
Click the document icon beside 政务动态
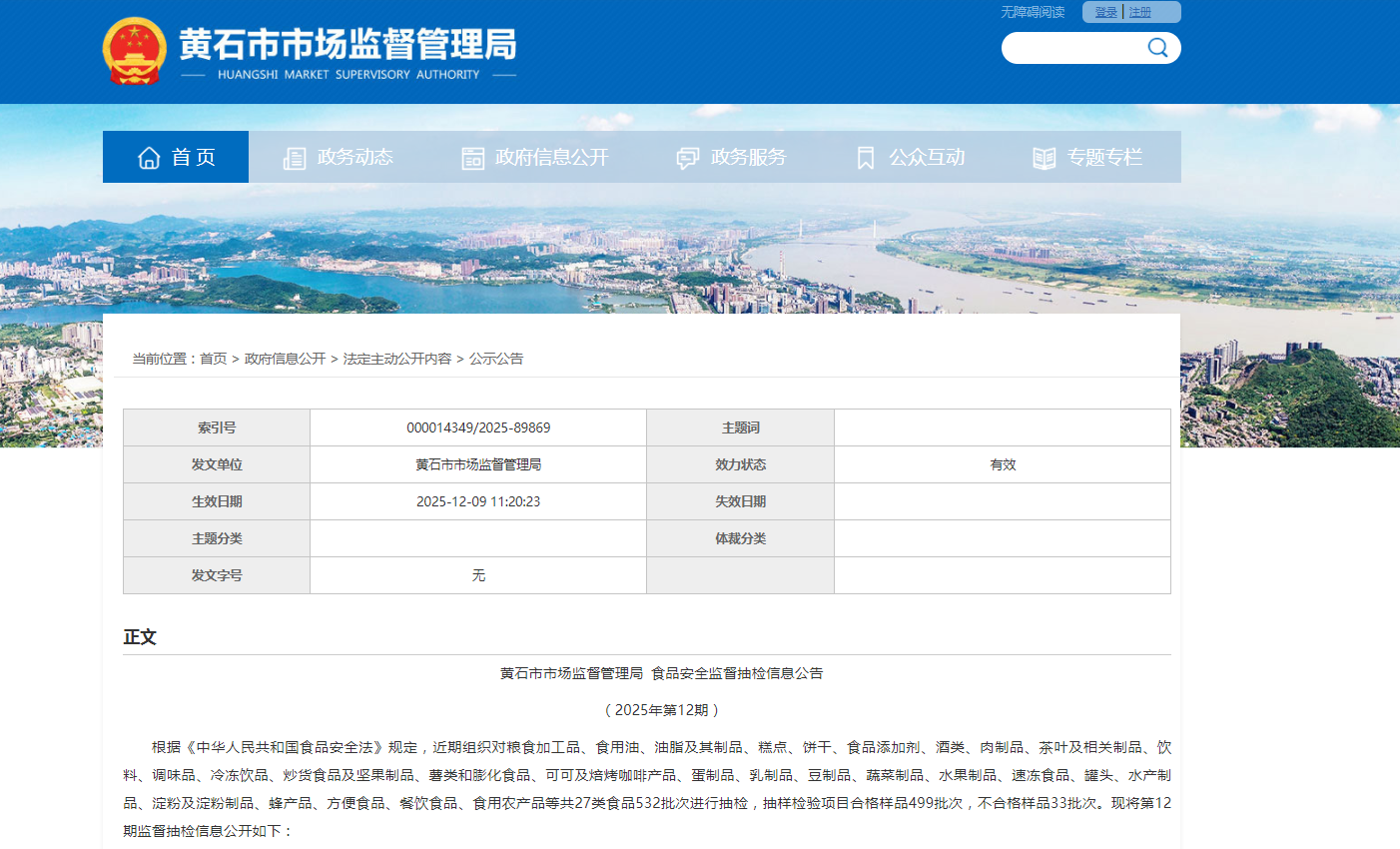tap(295, 158)
